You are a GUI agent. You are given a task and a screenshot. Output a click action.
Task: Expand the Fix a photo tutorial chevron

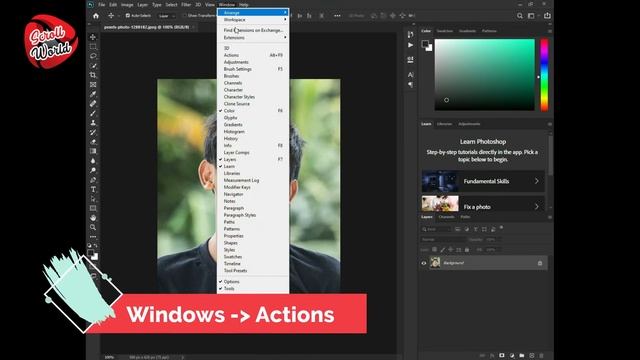537,207
